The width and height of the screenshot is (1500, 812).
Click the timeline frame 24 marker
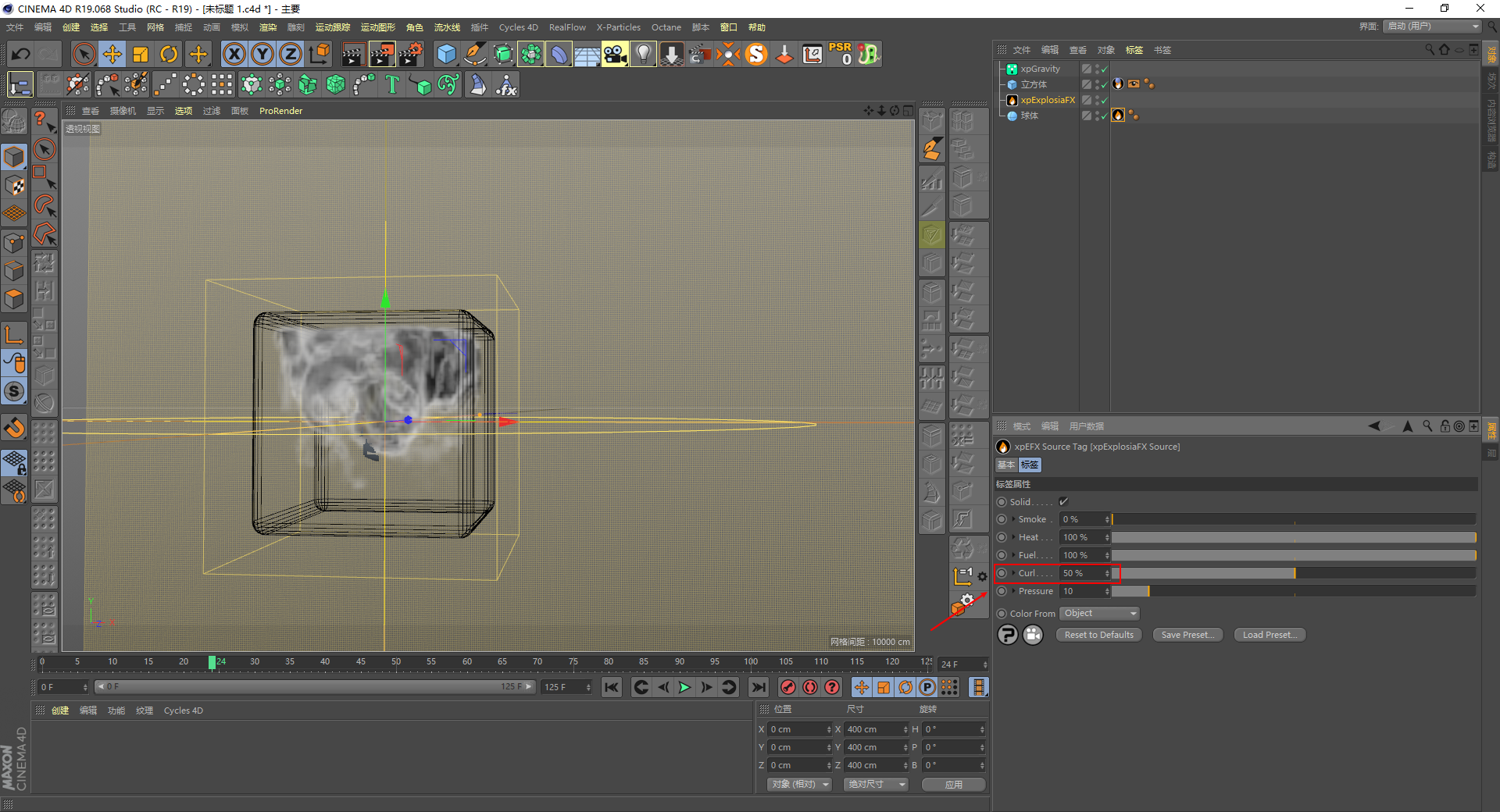point(212,662)
